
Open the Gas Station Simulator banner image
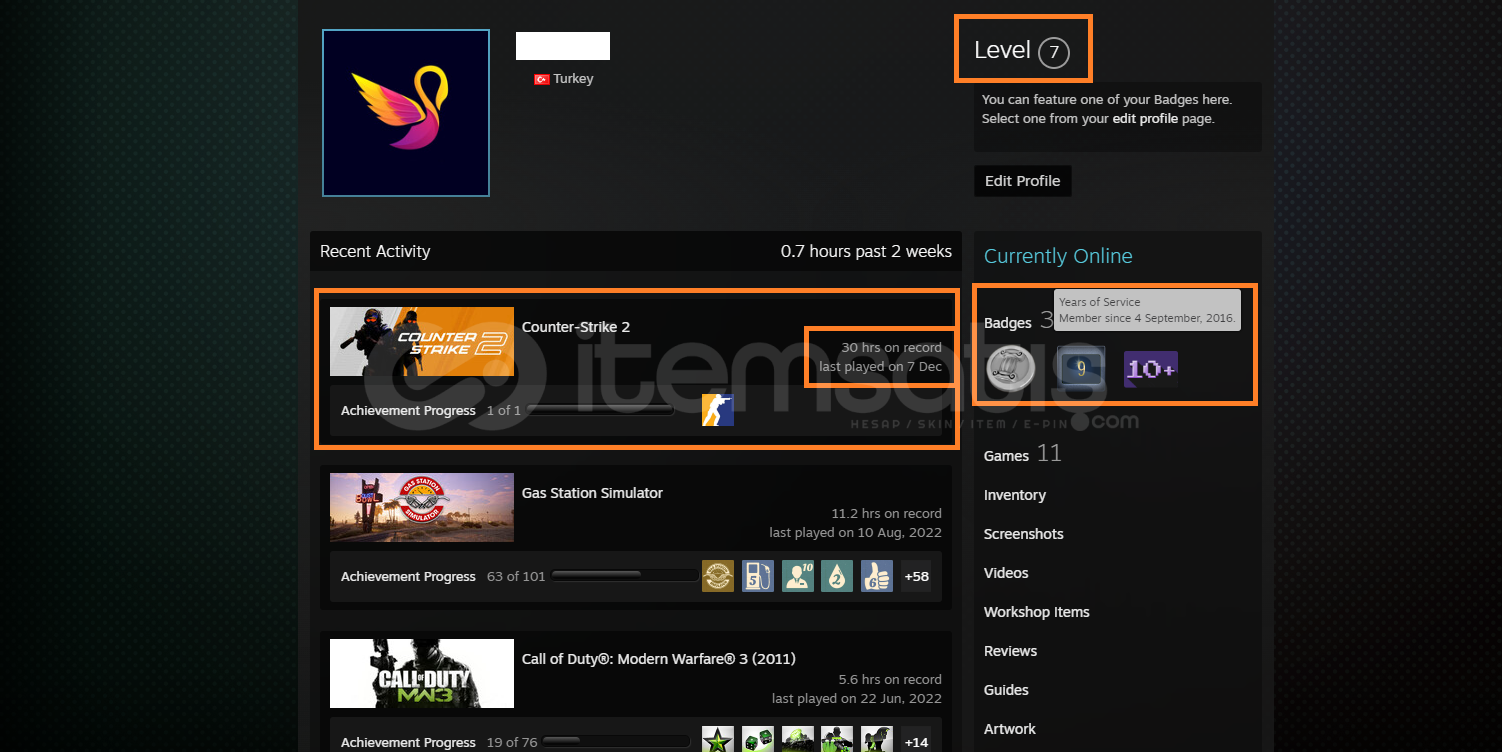(422, 507)
